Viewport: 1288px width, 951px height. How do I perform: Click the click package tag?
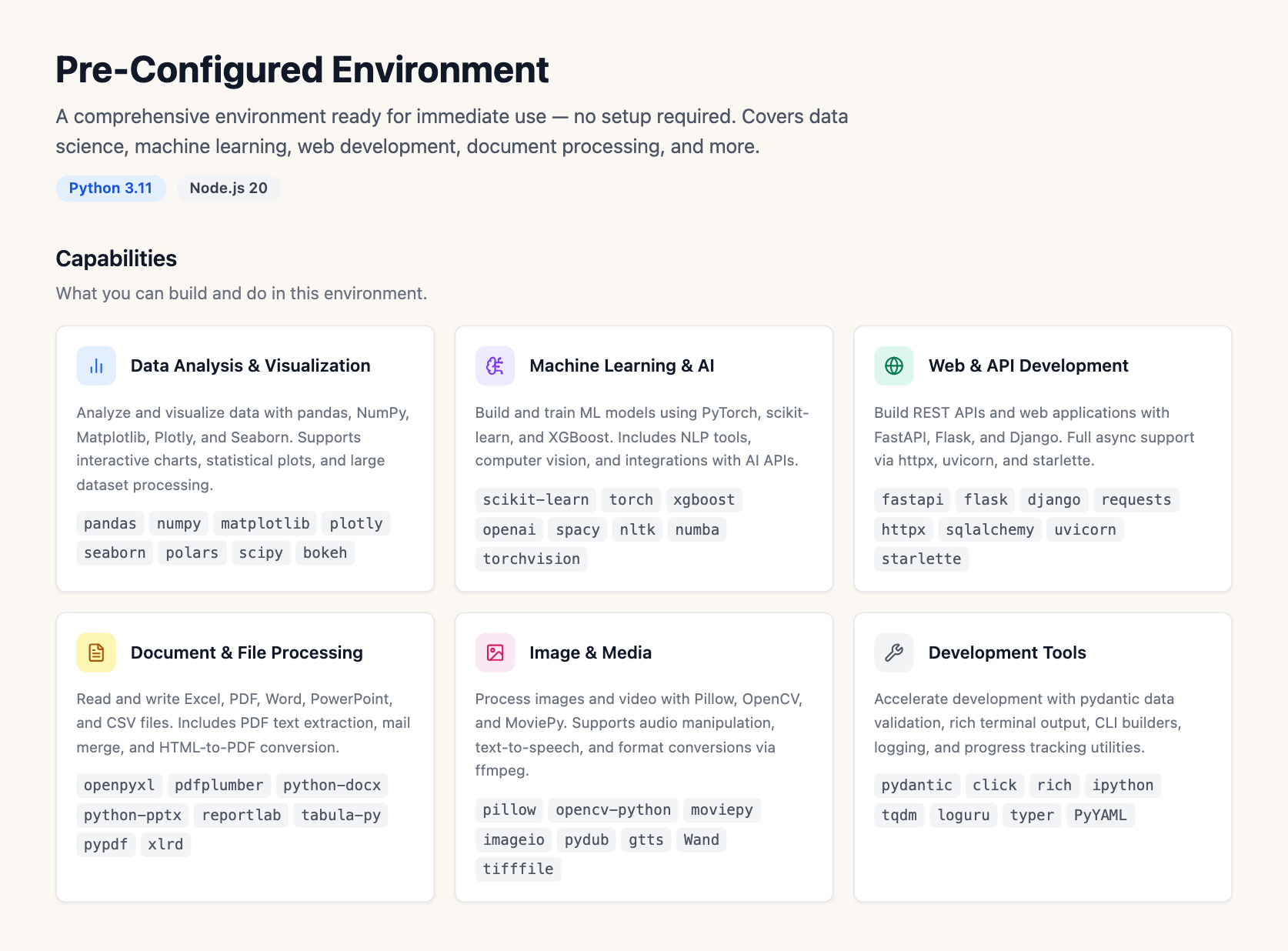tap(995, 785)
